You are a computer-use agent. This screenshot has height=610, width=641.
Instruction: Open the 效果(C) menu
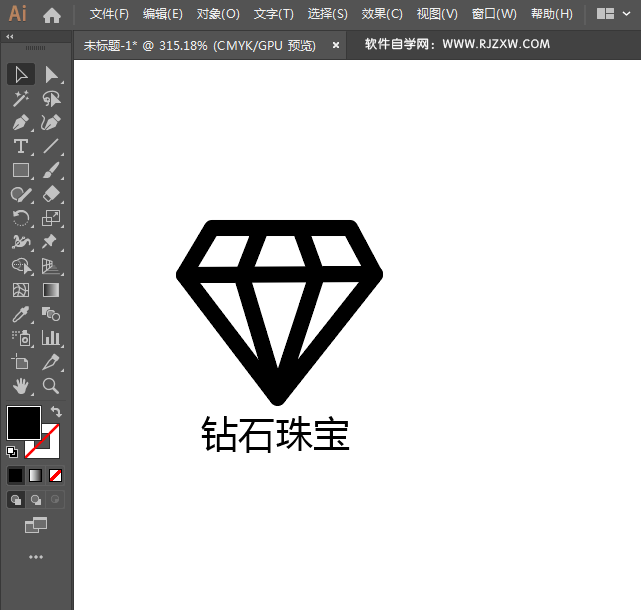coord(382,14)
